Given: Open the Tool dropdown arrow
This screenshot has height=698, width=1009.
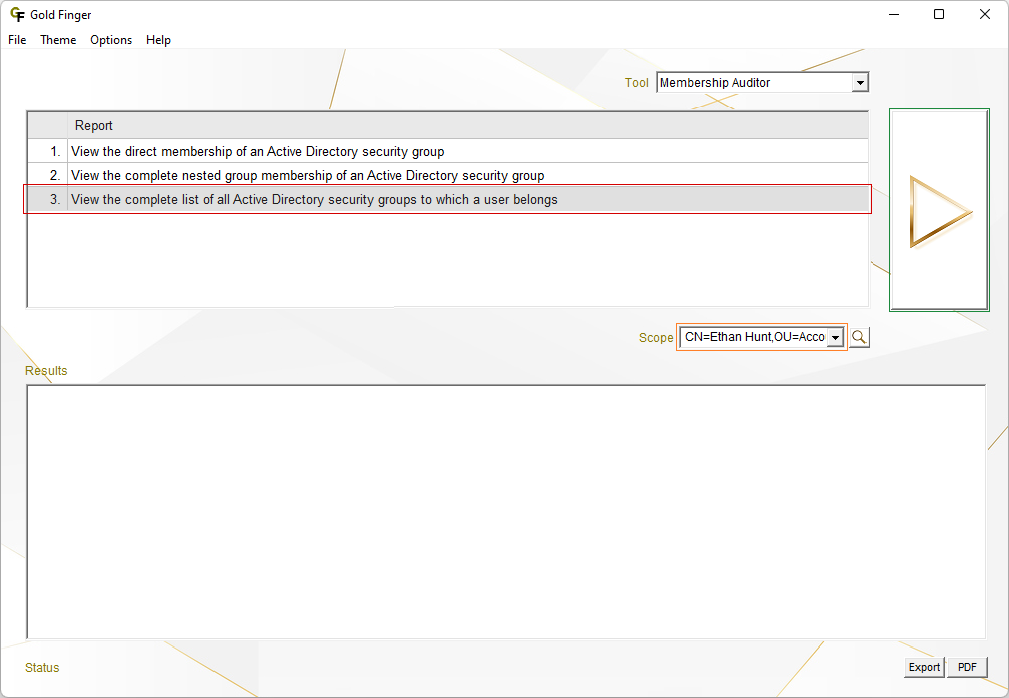Looking at the screenshot, I should pyautogui.click(x=860, y=82).
